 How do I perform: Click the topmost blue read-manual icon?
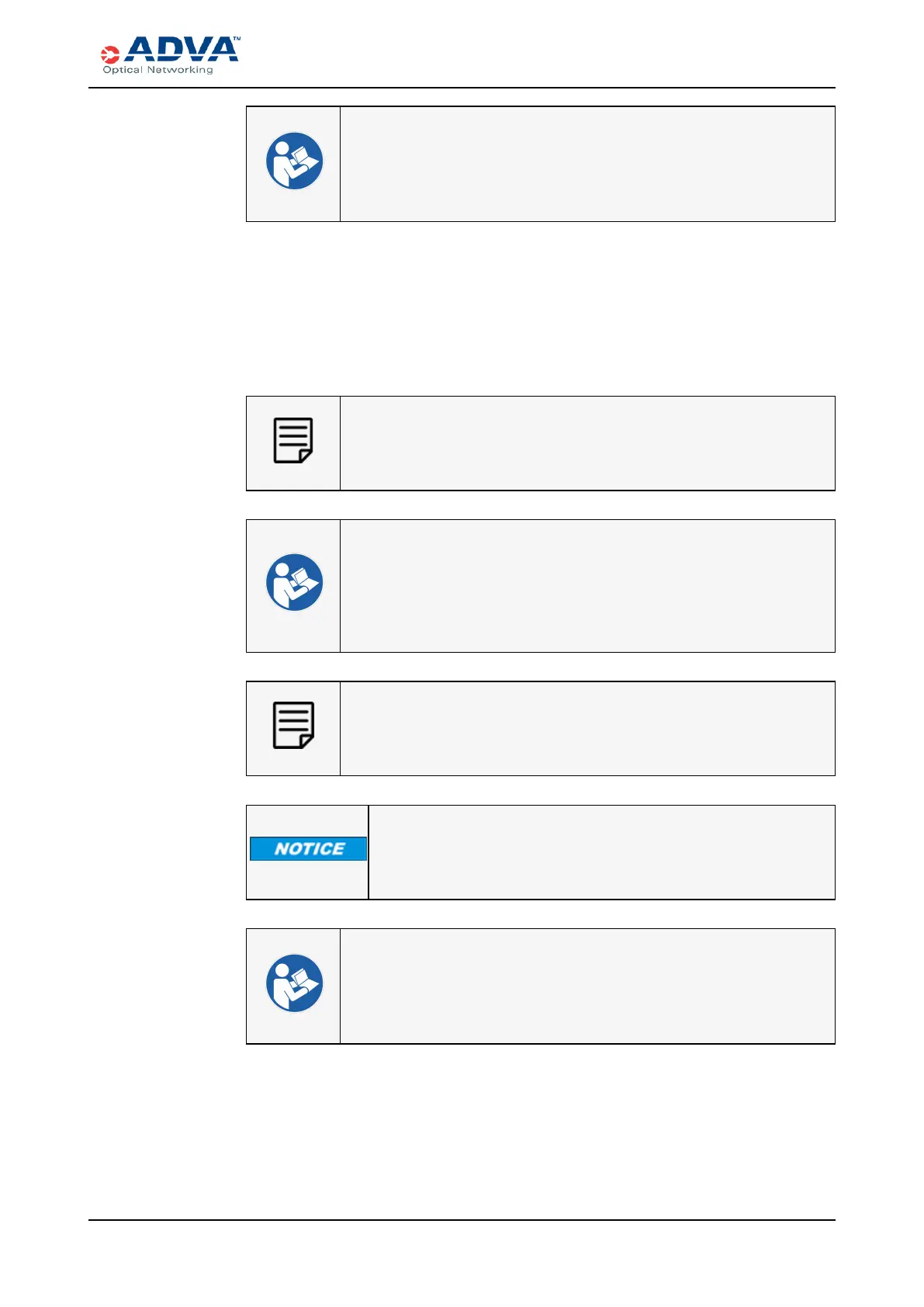coord(294,161)
